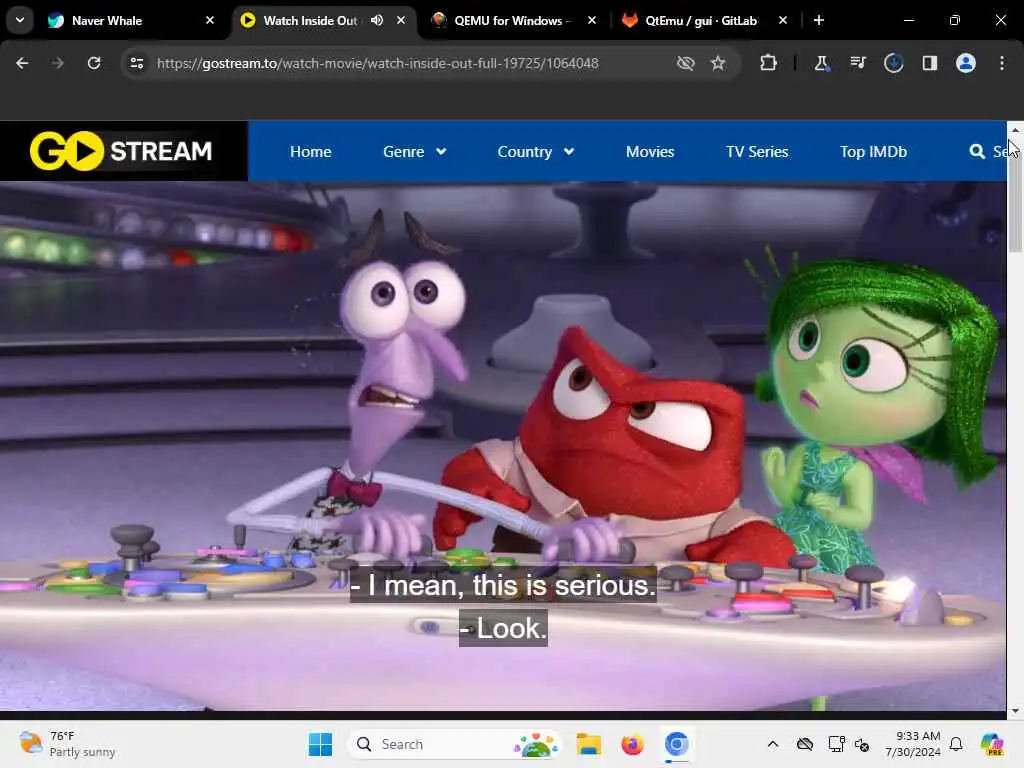Reload the current page
The image size is (1024, 768).
[x=94, y=63]
